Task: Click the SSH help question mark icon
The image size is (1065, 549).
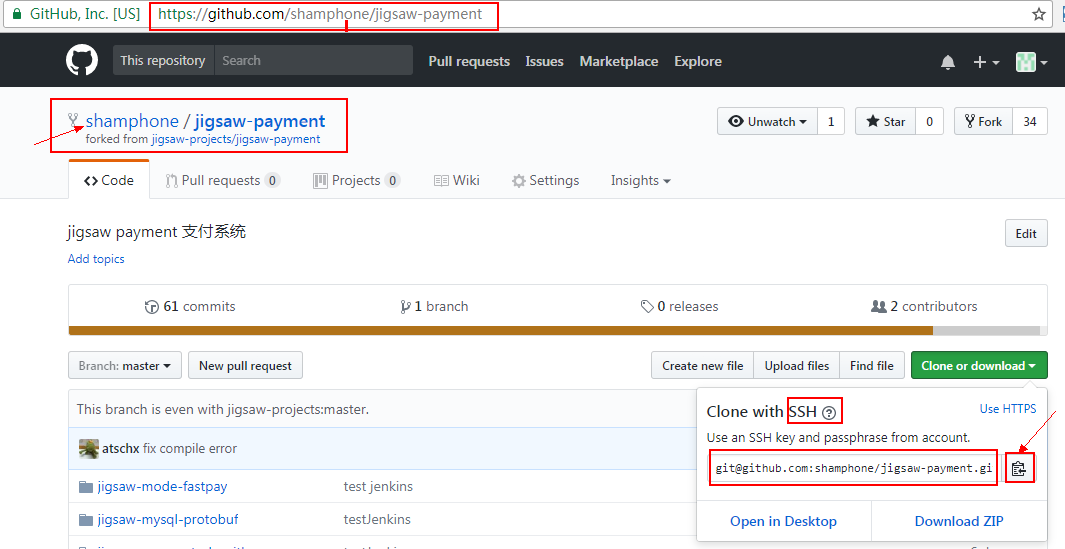Action: click(829, 412)
